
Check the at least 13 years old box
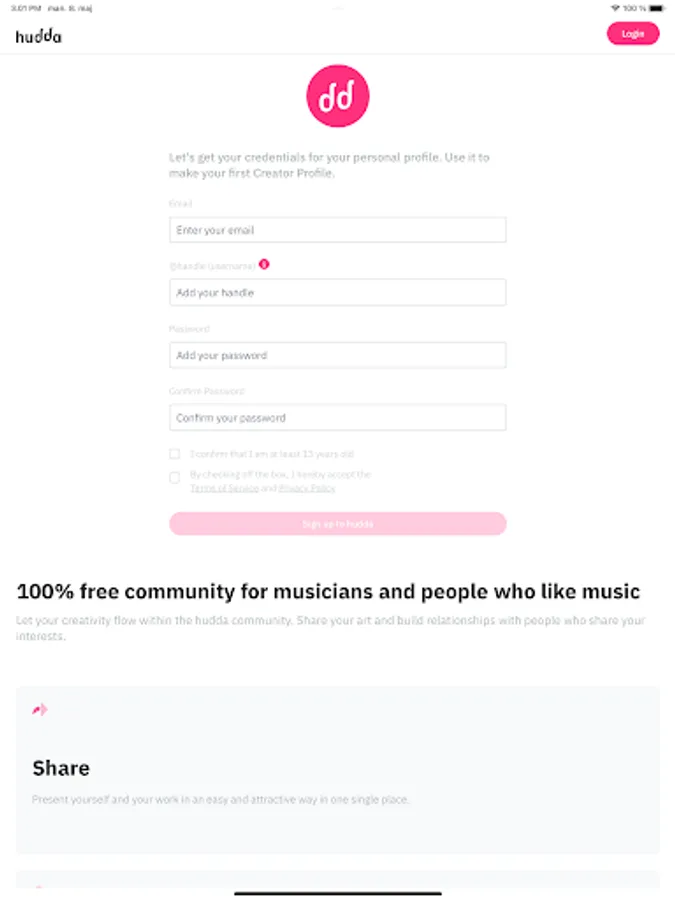tap(175, 454)
